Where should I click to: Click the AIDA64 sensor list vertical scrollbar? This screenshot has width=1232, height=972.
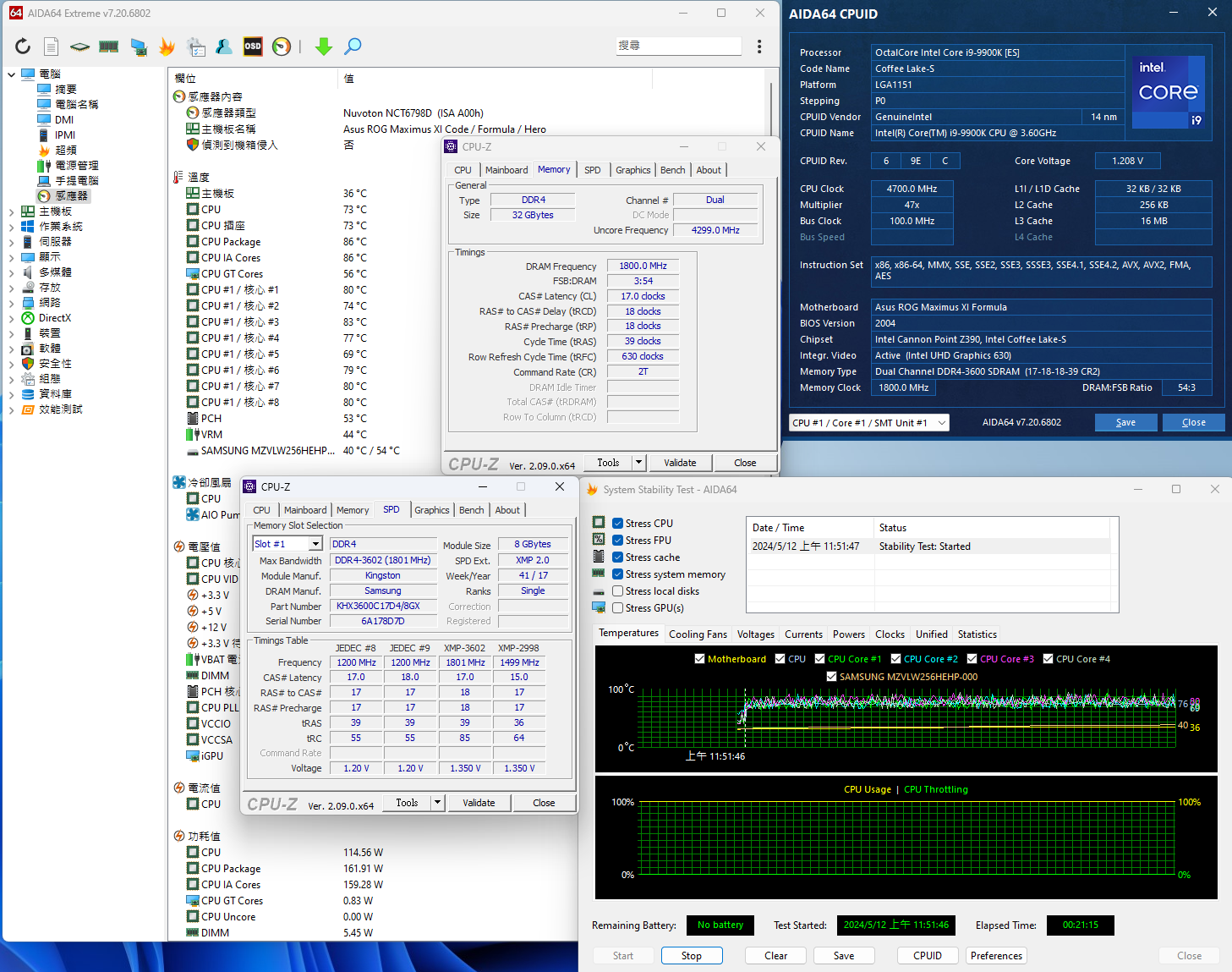pyautogui.click(x=771, y=110)
